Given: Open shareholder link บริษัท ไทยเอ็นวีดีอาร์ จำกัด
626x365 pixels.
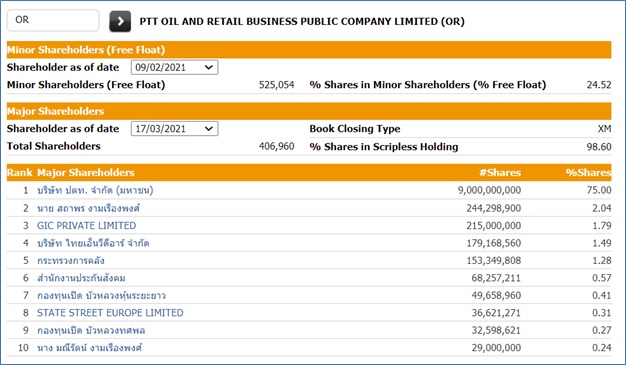Looking at the screenshot, I should pyautogui.click(x=93, y=243).
